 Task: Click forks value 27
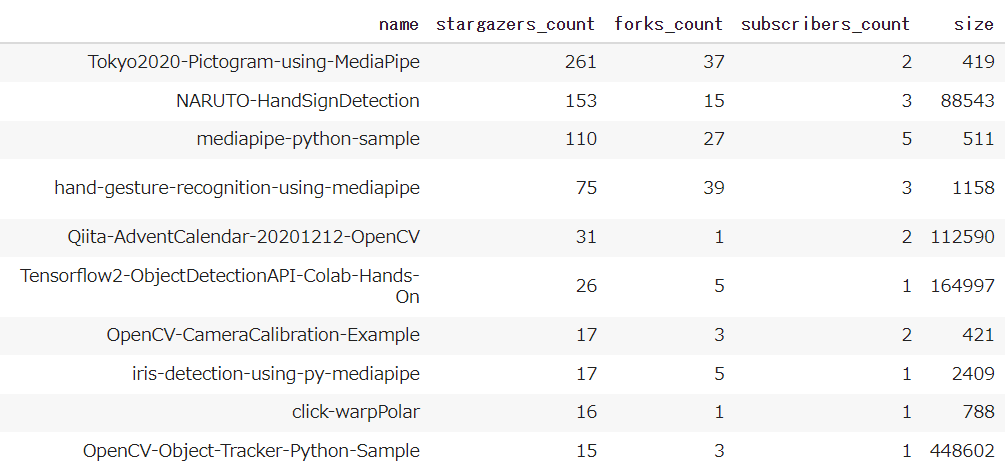pyautogui.click(x=713, y=139)
